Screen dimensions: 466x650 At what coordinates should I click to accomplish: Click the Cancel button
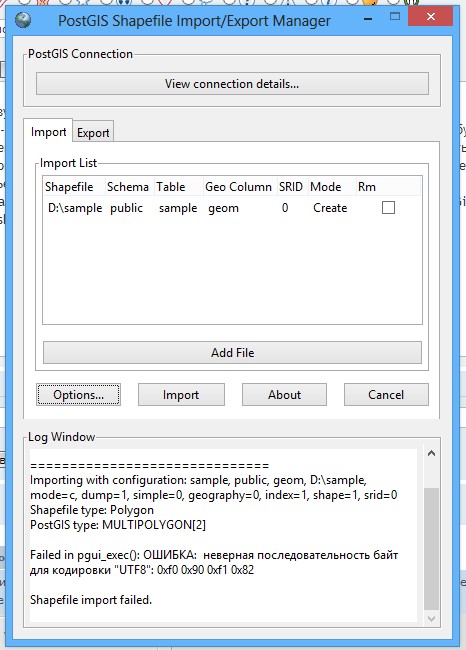coord(386,395)
